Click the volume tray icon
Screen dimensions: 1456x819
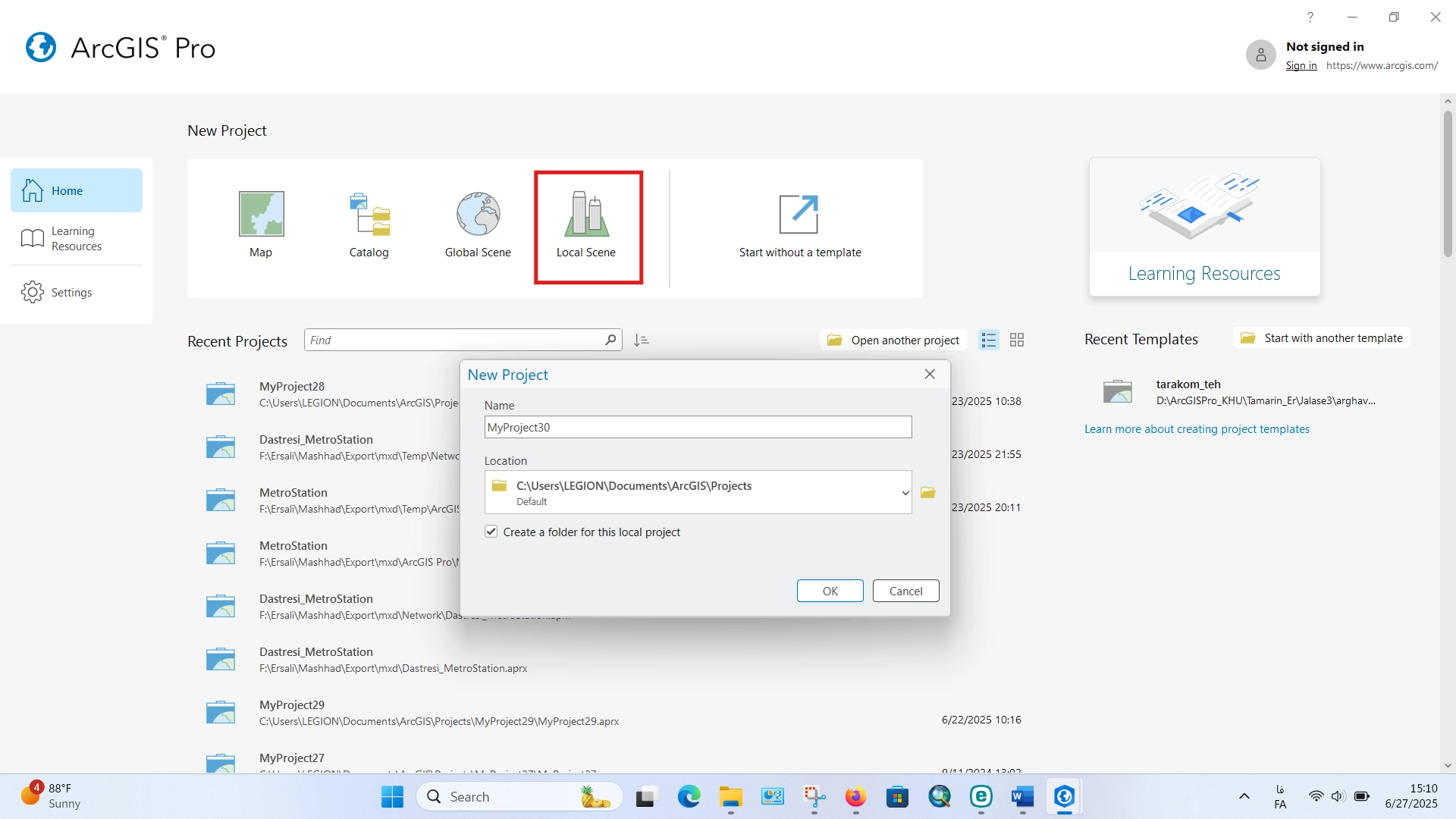point(1338,796)
